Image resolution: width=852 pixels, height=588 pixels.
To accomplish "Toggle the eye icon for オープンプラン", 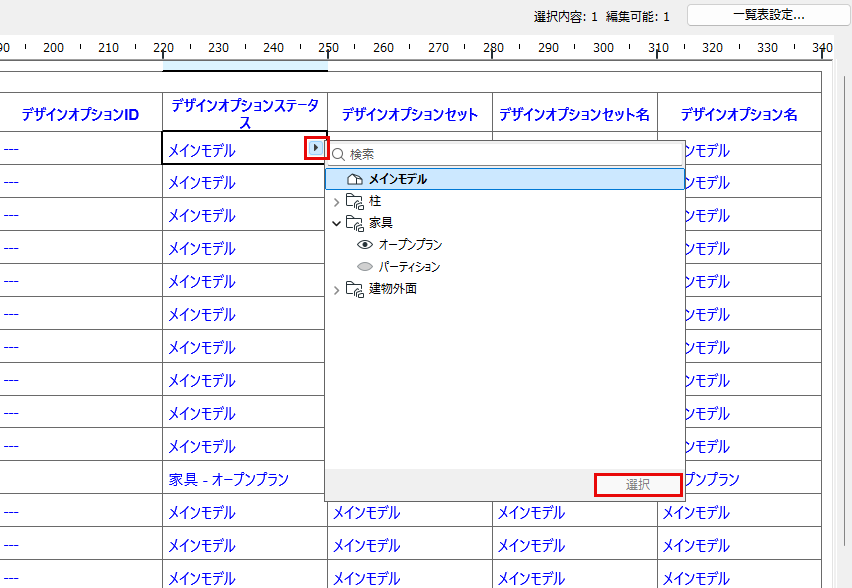I will click(365, 245).
